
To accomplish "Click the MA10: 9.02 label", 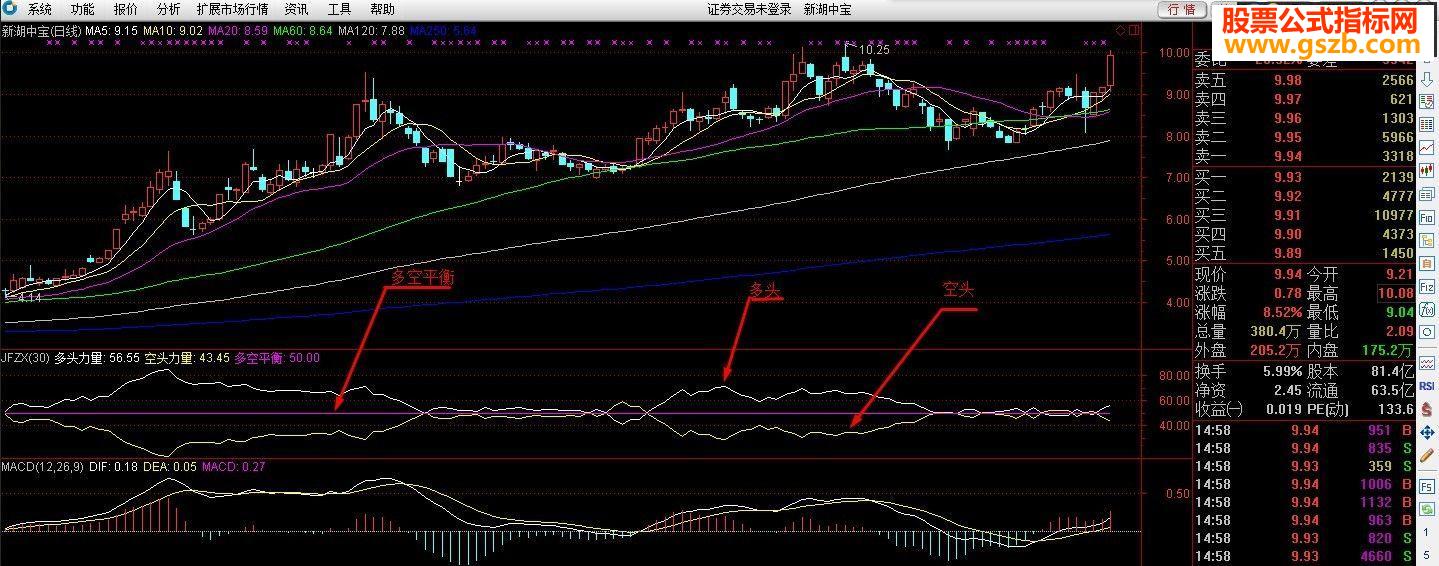I will click(174, 31).
